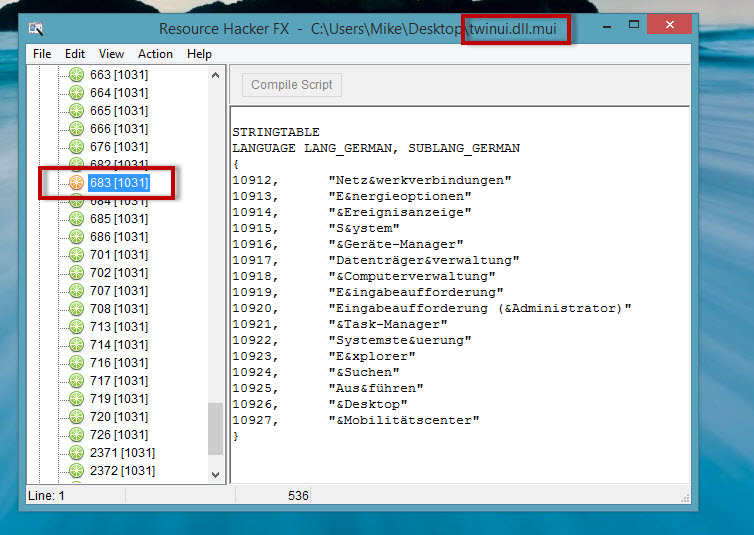The width and height of the screenshot is (754, 535).
Task: Click the green icon beside 719 [1031]
Action: [76, 398]
